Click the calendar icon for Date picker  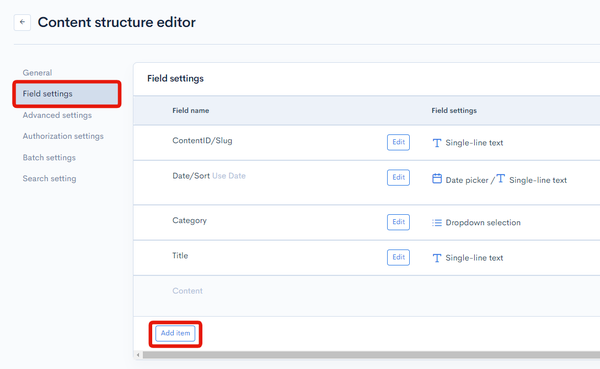(437, 179)
